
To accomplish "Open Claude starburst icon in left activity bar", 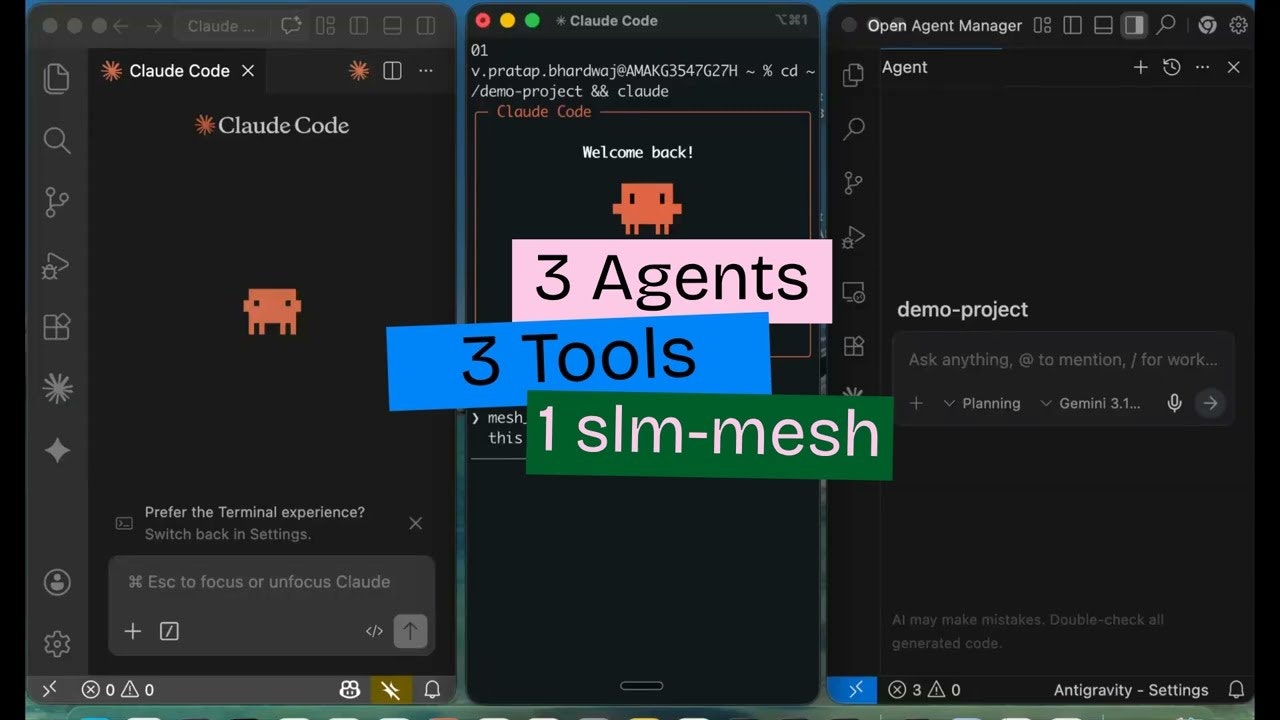I will tap(57, 388).
